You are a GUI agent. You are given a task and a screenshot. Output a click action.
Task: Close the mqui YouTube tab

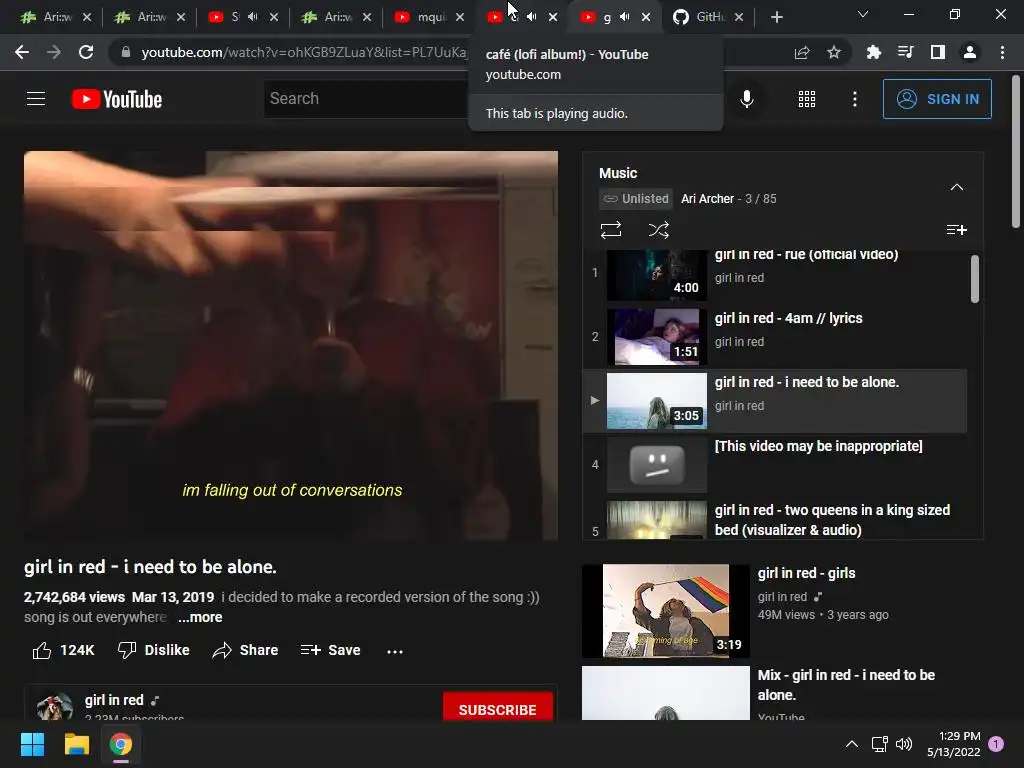click(460, 17)
